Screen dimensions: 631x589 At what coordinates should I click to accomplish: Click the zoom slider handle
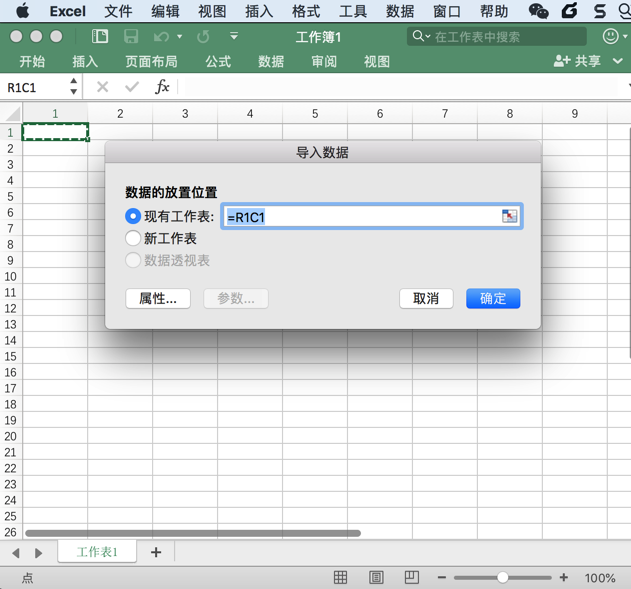pyautogui.click(x=502, y=578)
